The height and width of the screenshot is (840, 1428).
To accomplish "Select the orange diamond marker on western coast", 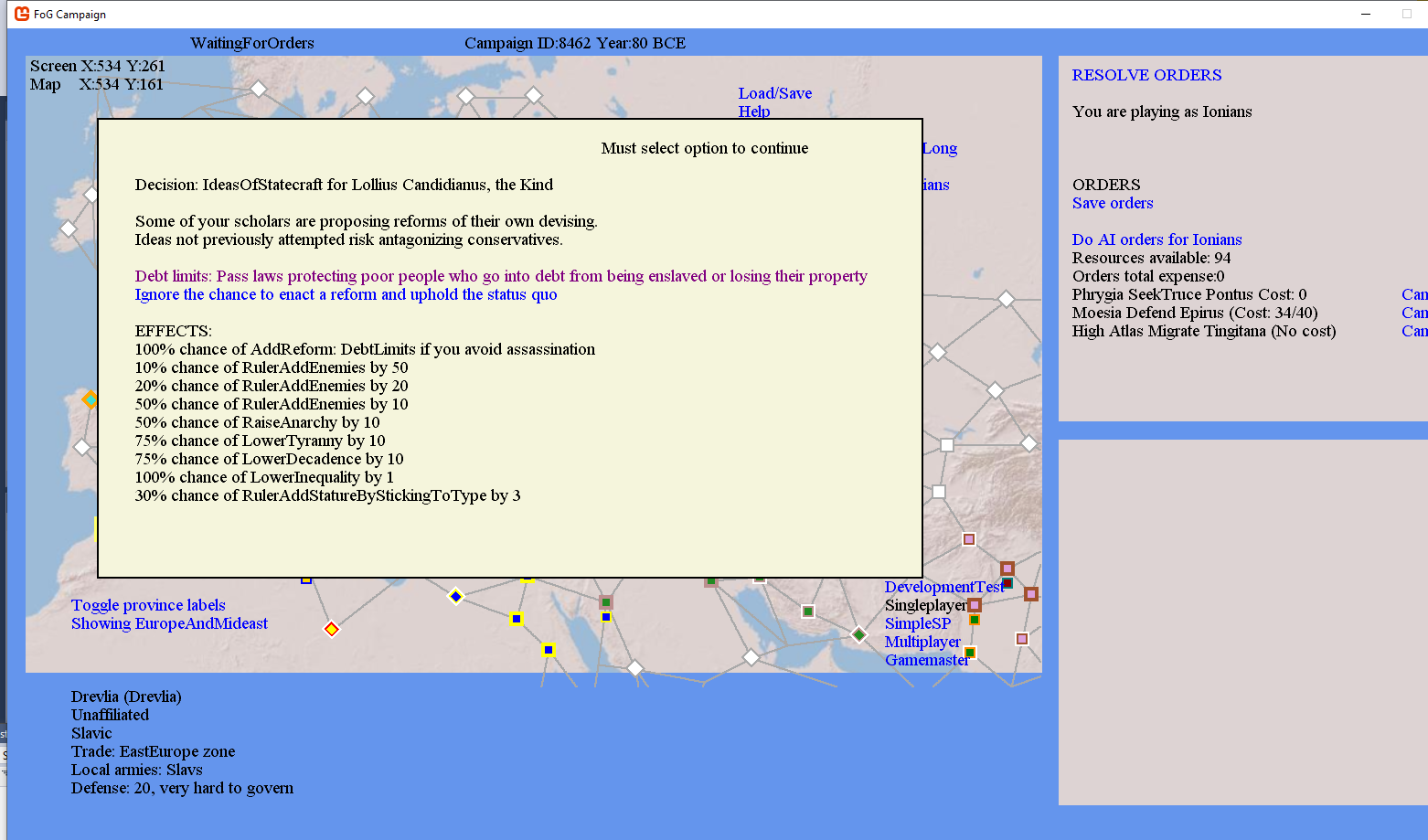I will click(x=91, y=399).
